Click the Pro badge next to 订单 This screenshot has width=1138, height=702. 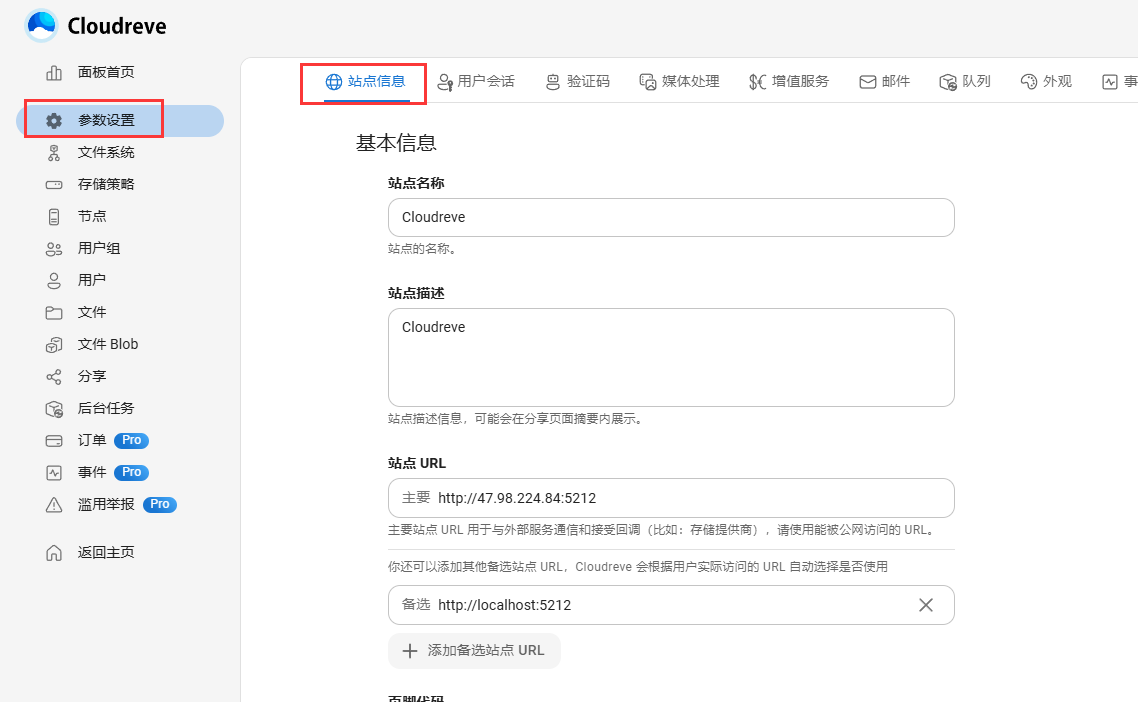coord(131,440)
